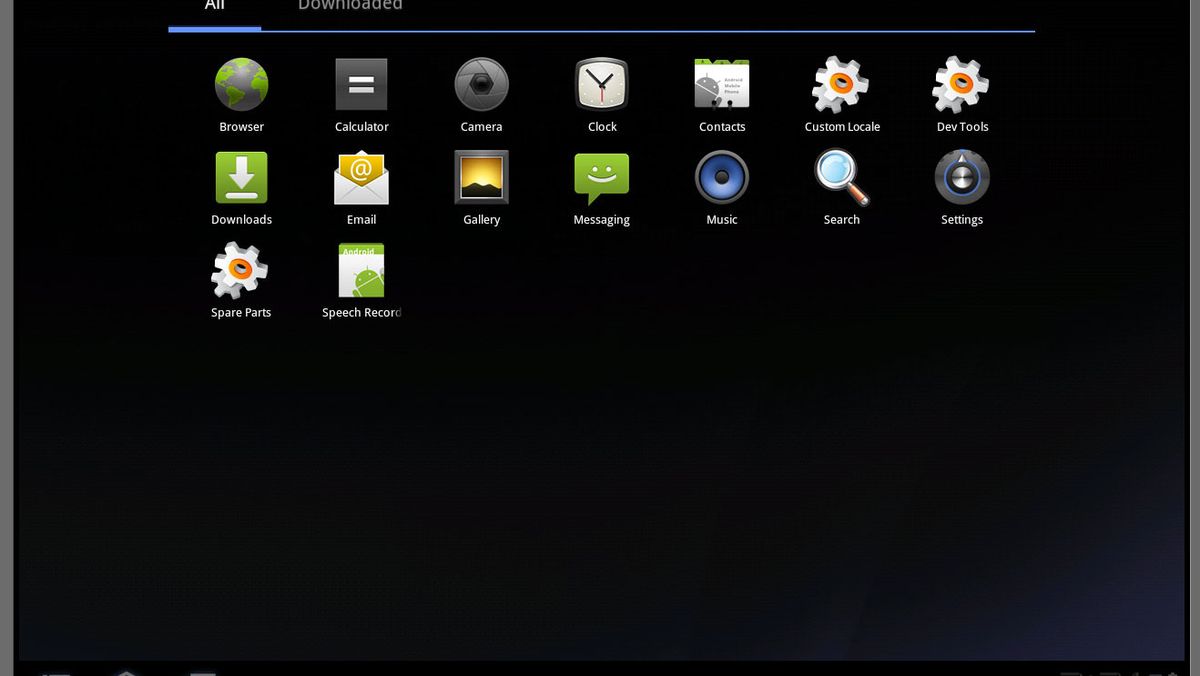Open the Gallery app
Screen dimensions: 1200x676
point(481,177)
